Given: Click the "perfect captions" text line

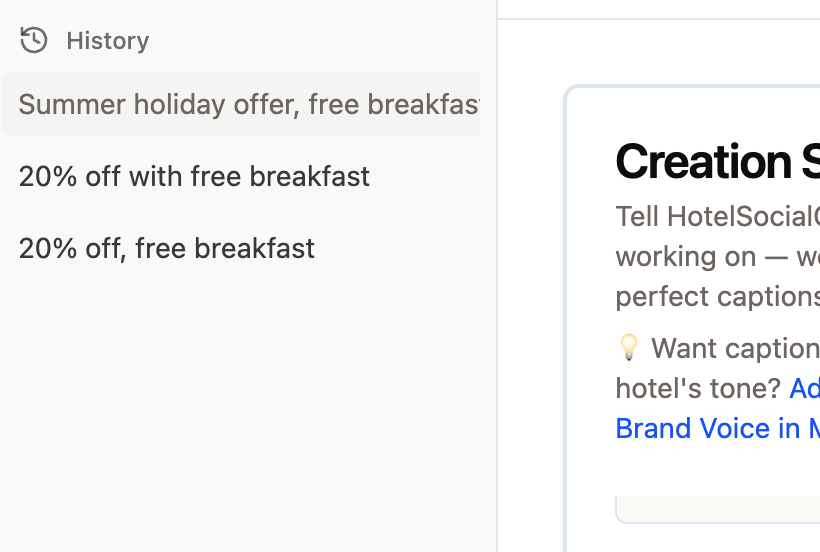Looking at the screenshot, I should pyautogui.click(x=716, y=296).
